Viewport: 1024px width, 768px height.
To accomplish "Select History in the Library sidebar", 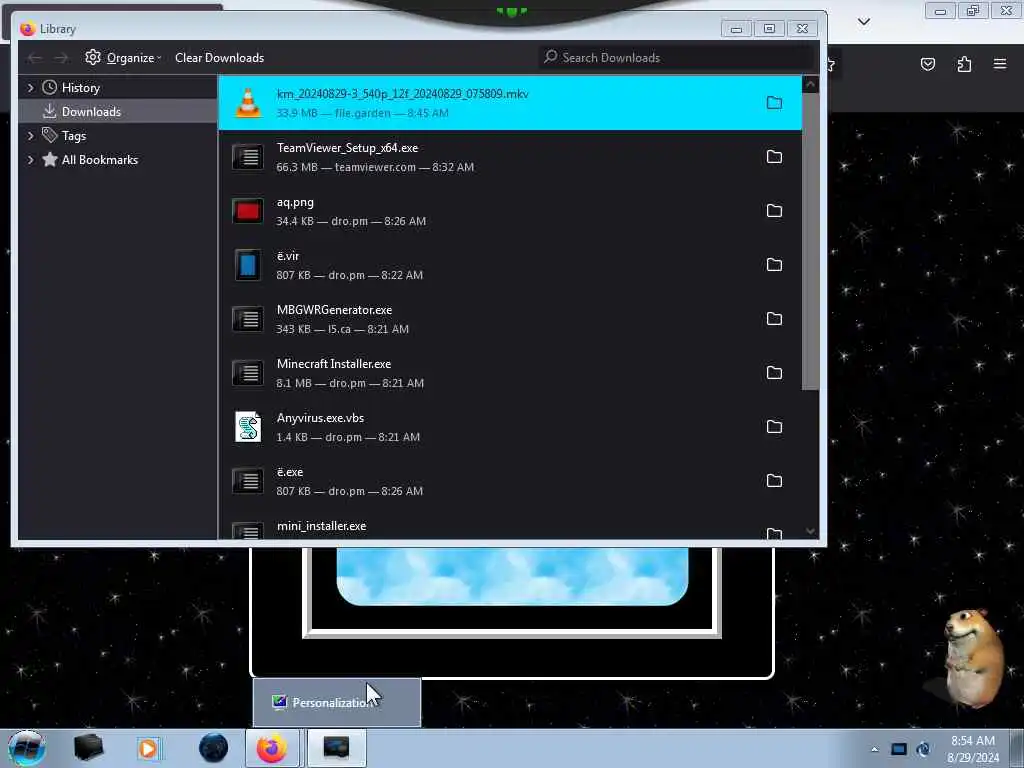I will 80,88.
